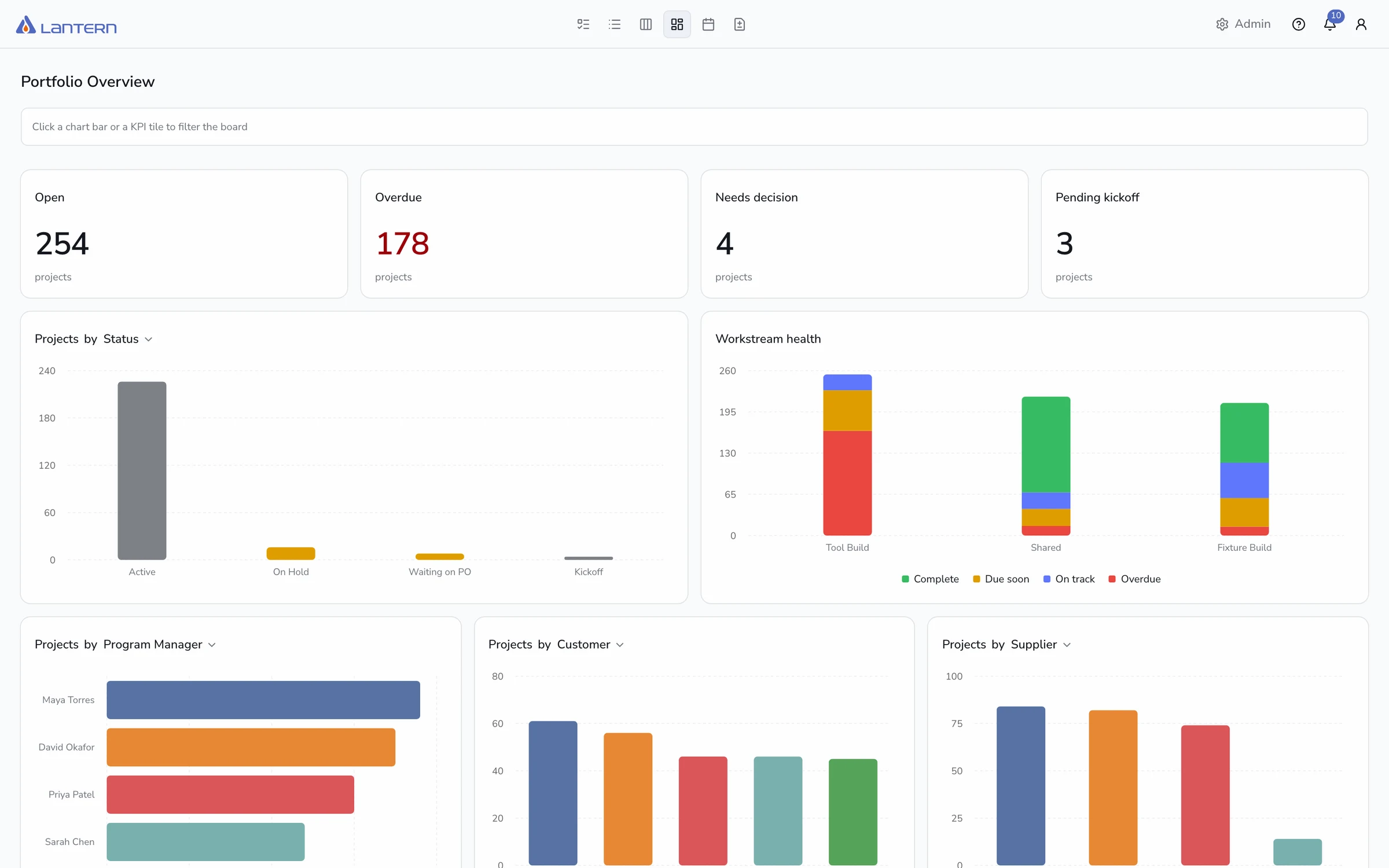Open the calendar view icon
Viewport: 1389px width, 868px height.
[x=708, y=24]
